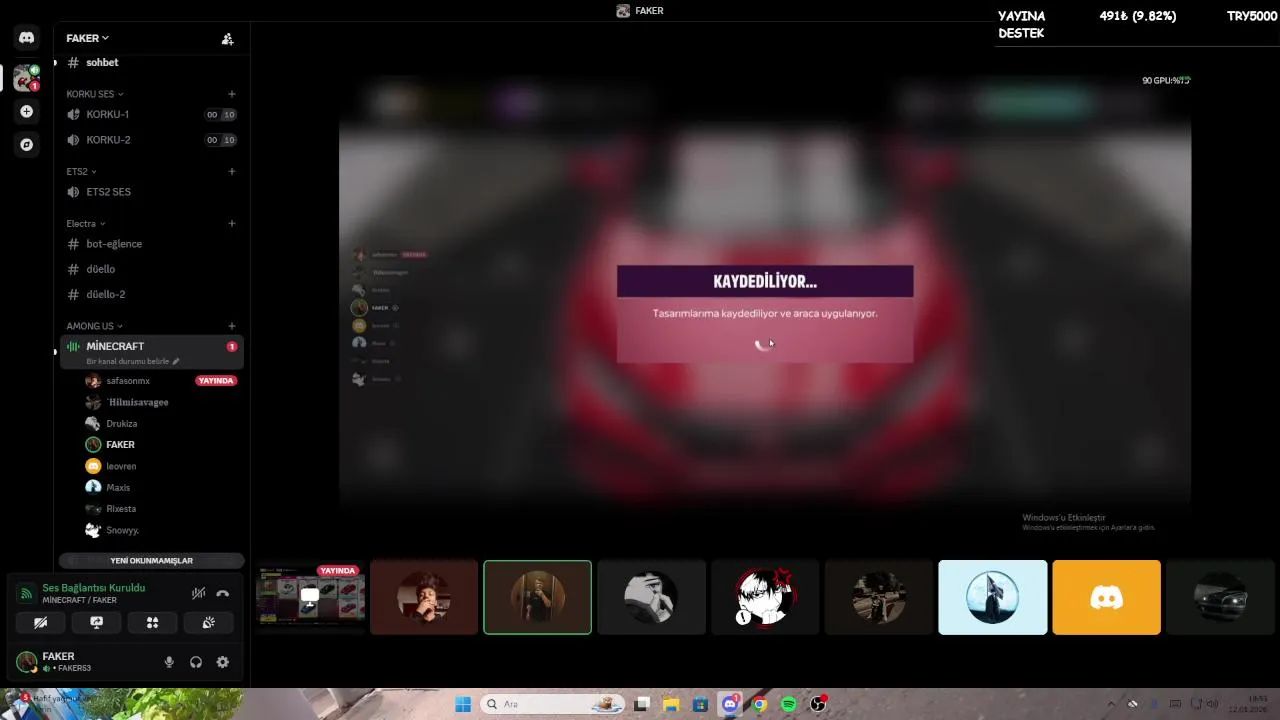Deafen with headphones icon

click(196, 662)
